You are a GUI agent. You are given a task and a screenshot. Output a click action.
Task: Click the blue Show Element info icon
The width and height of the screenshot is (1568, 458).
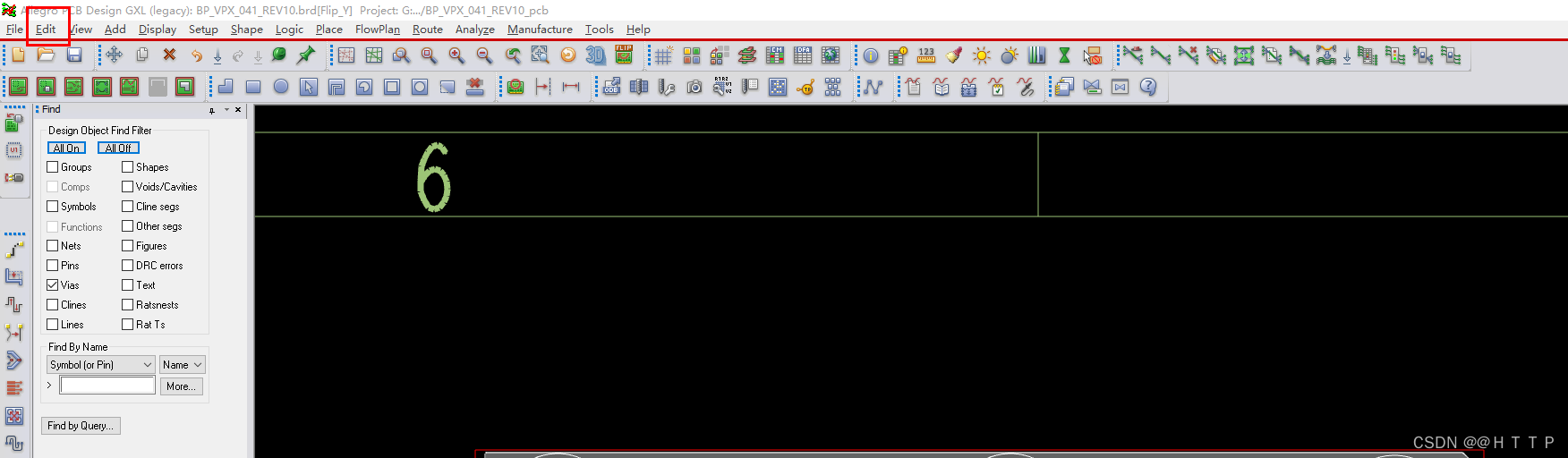click(x=870, y=55)
